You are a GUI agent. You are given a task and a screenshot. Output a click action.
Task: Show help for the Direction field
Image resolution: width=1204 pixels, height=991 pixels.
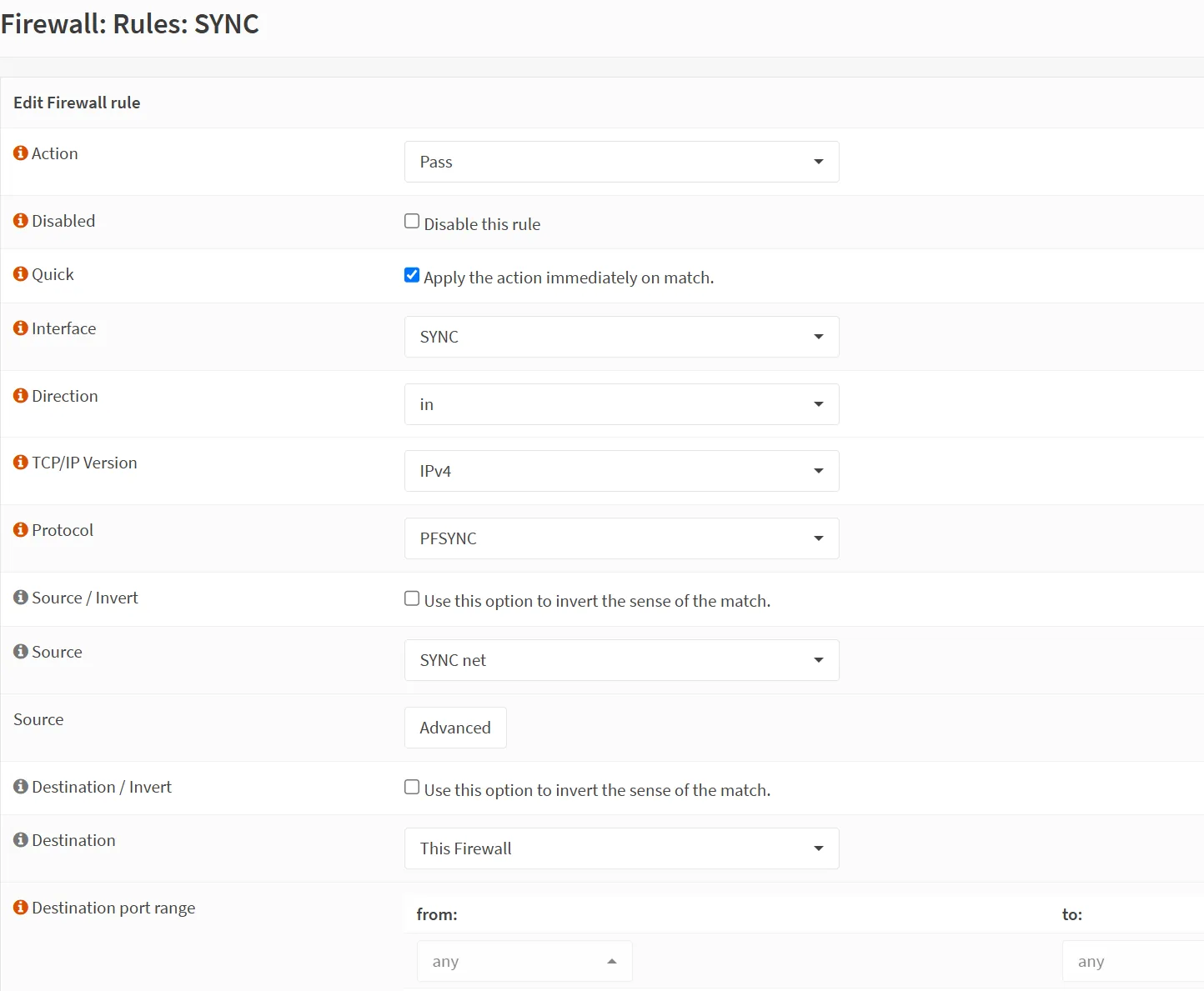pyautogui.click(x=21, y=396)
